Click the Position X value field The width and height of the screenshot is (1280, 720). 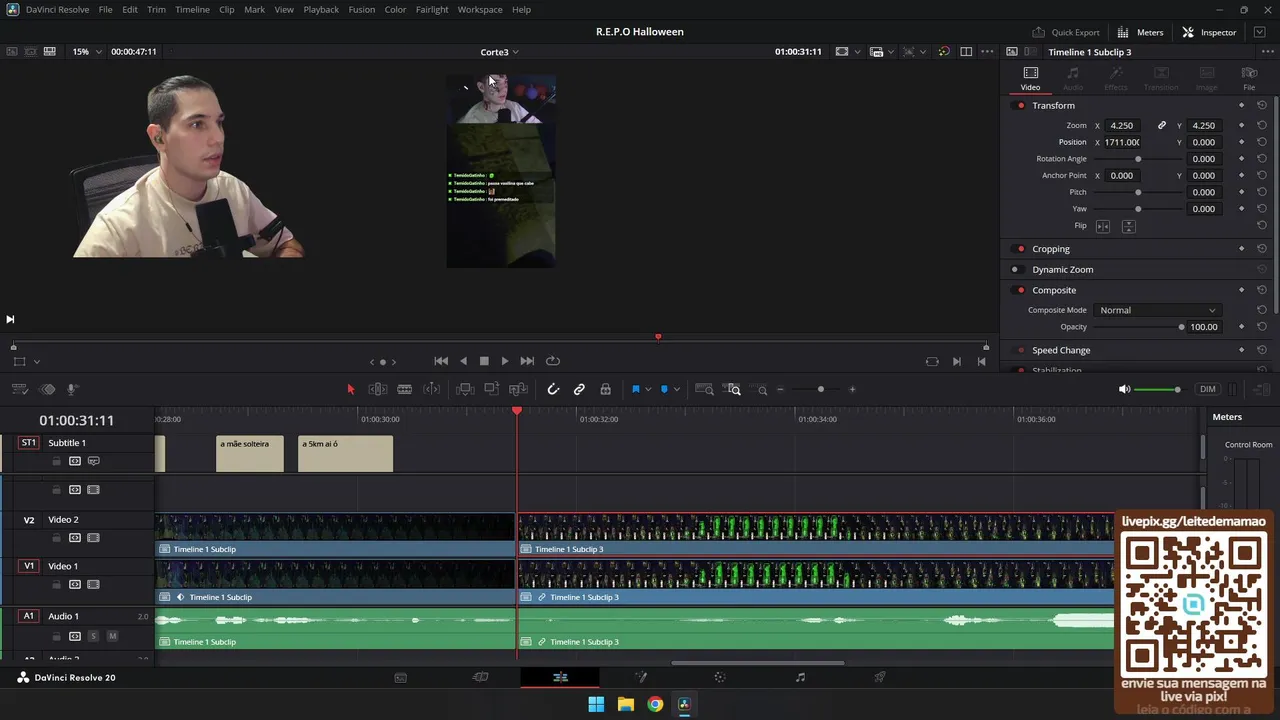tap(1122, 142)
